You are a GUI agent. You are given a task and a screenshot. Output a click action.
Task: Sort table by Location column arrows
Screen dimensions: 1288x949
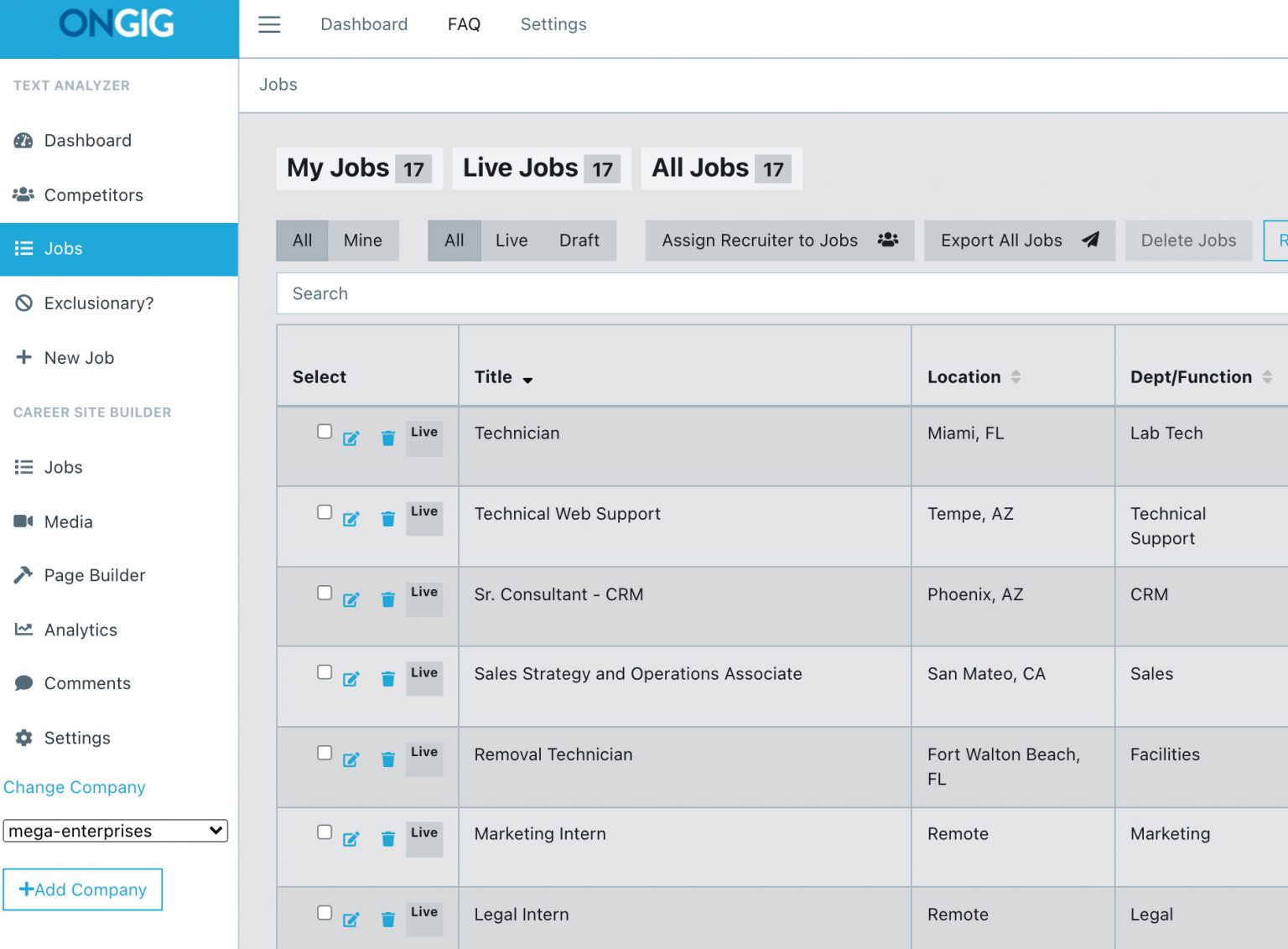[x=1015, y=377]
